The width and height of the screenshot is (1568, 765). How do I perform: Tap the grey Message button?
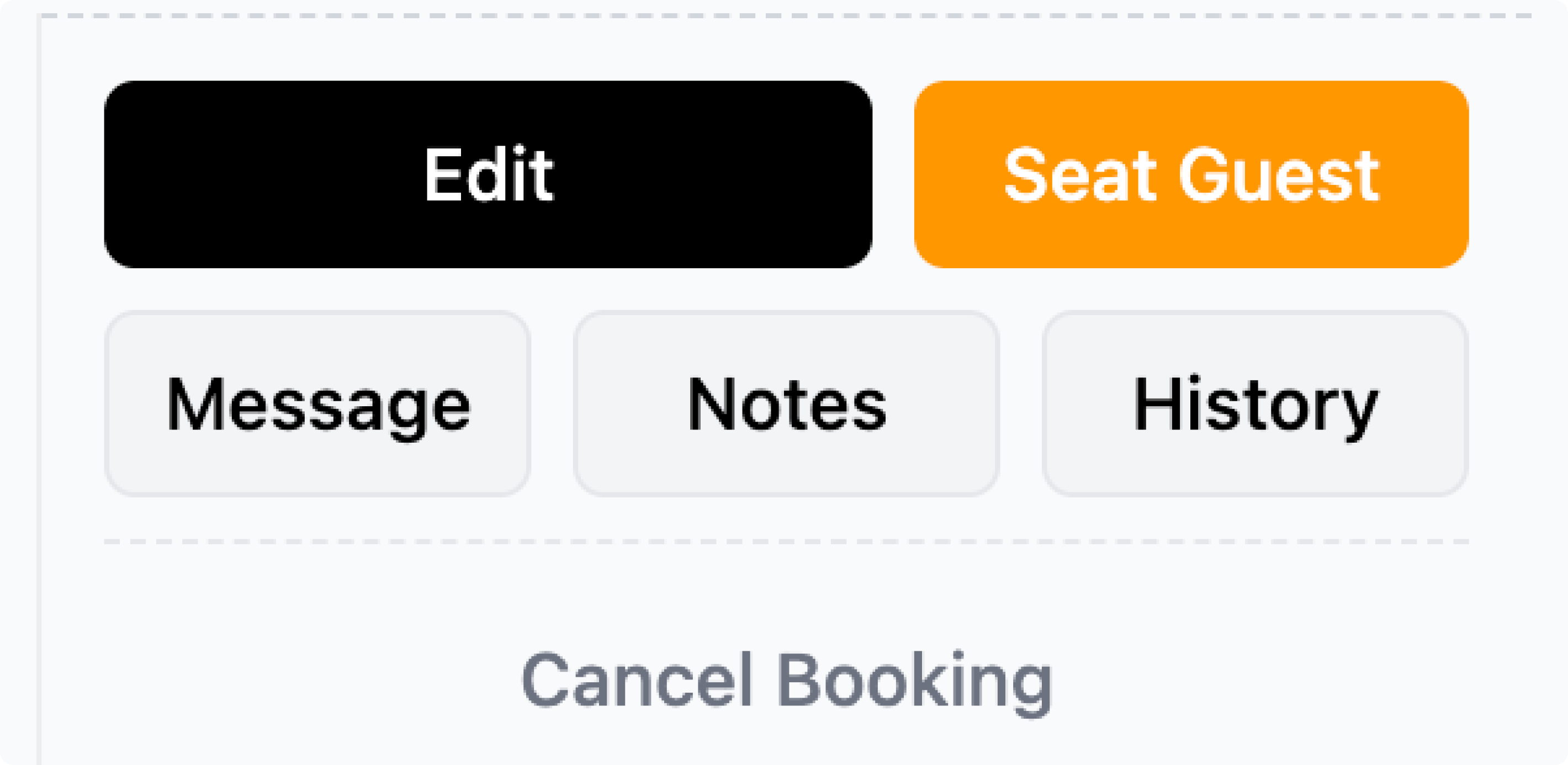(x=317, y=404)
